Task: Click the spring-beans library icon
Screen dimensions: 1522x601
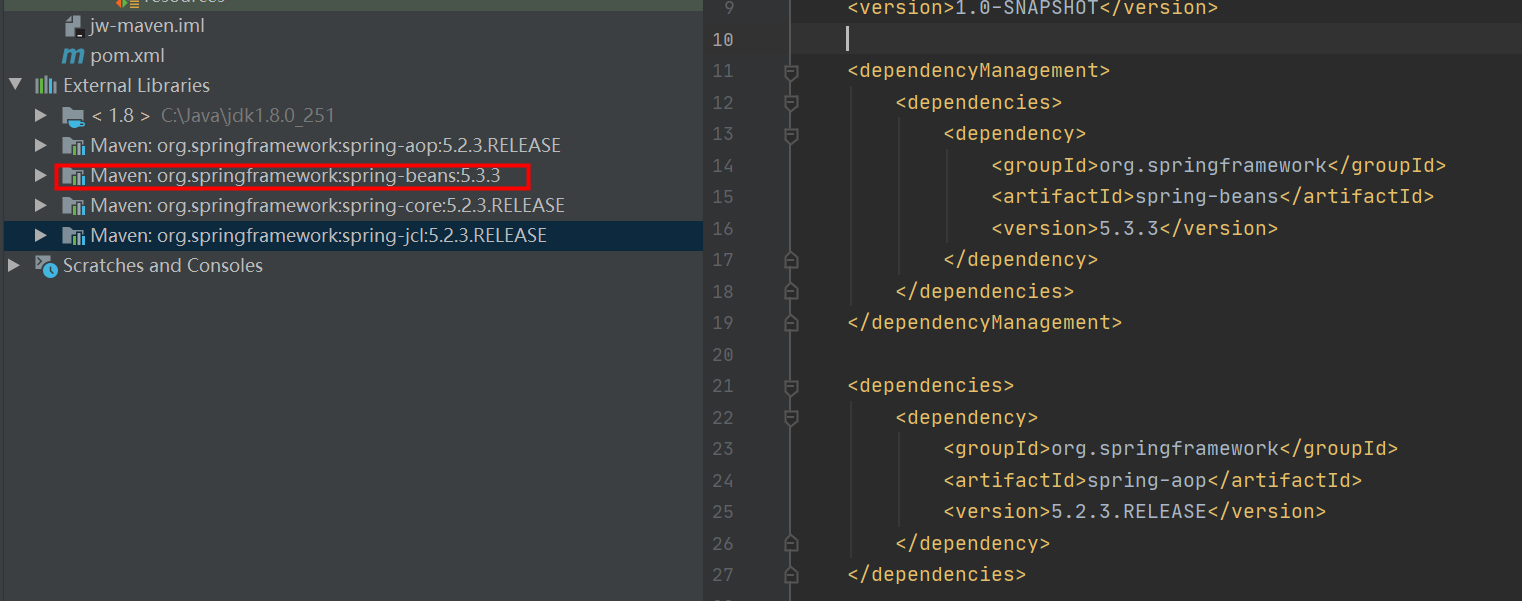Action: (73, 176)
